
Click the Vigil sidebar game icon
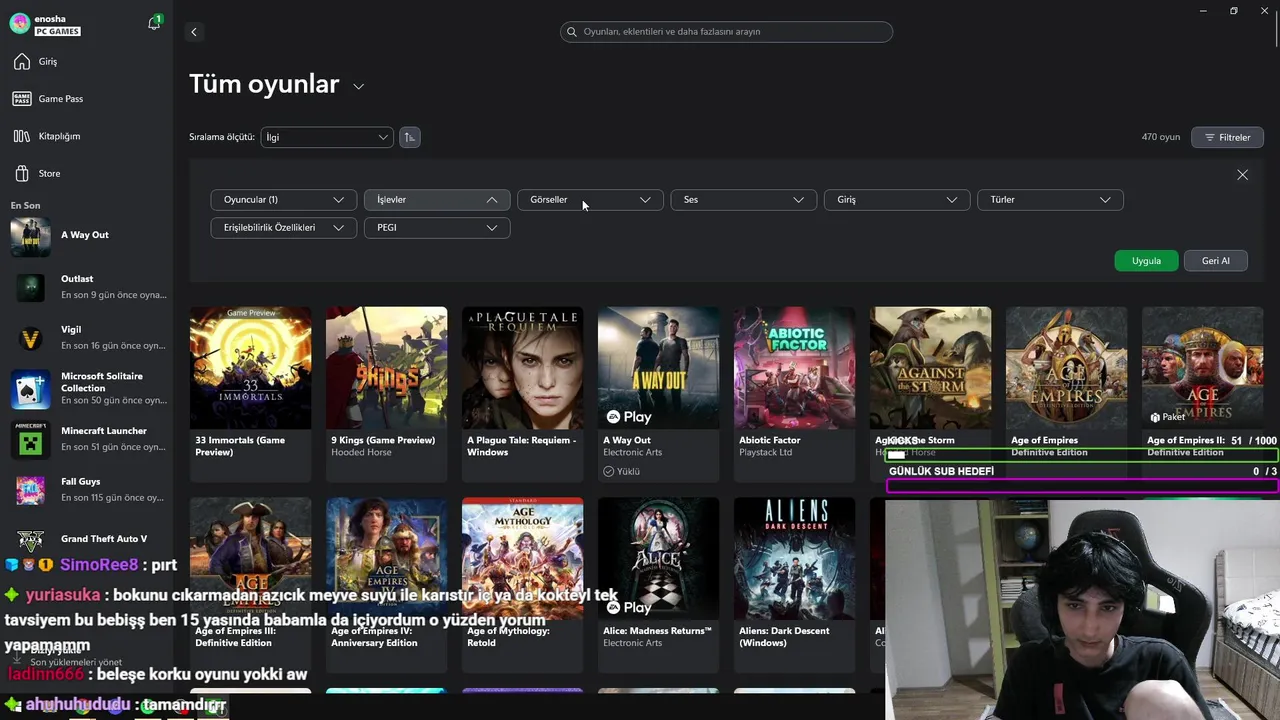coord(30,339)
